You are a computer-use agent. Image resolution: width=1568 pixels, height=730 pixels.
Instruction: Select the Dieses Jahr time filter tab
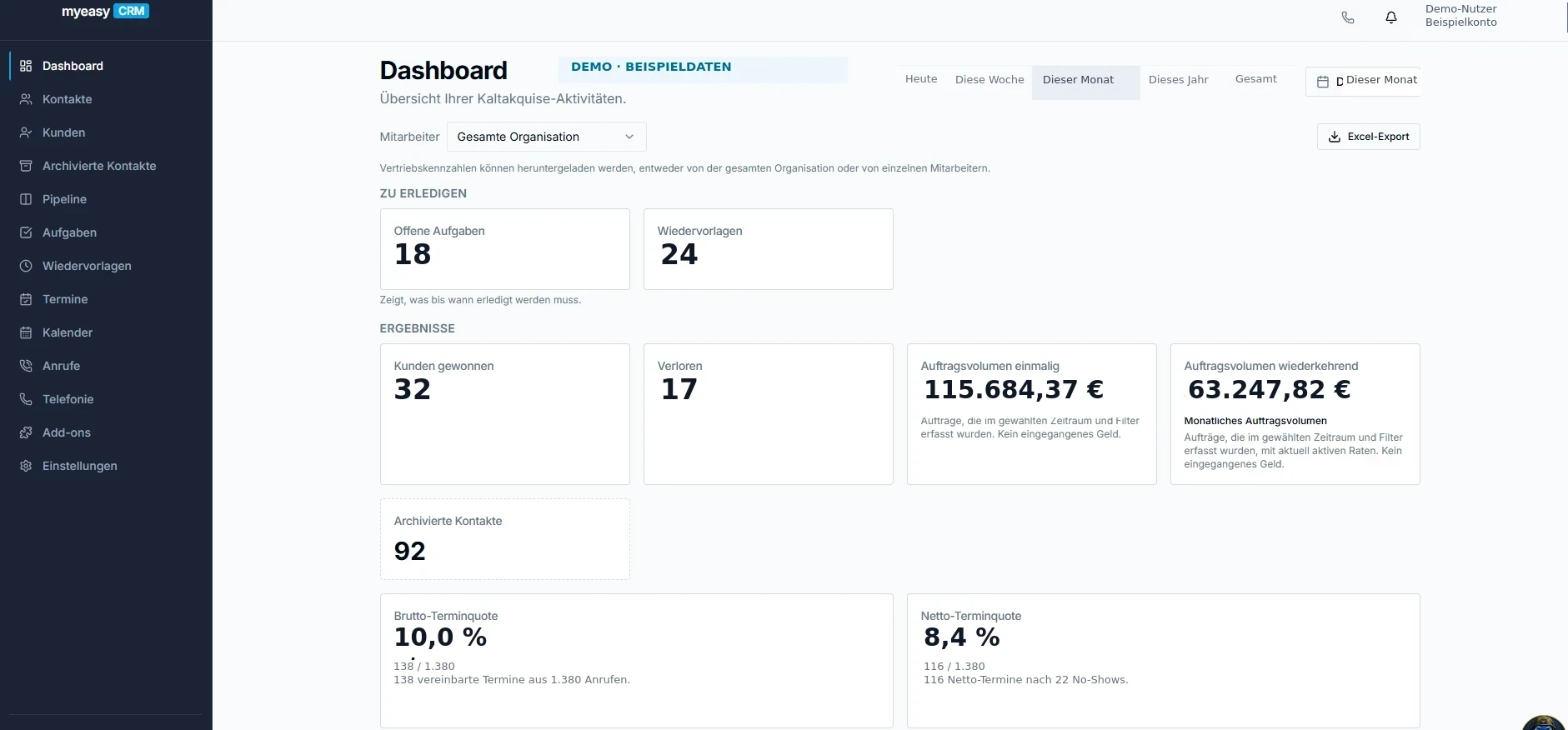click(1178, 80)
